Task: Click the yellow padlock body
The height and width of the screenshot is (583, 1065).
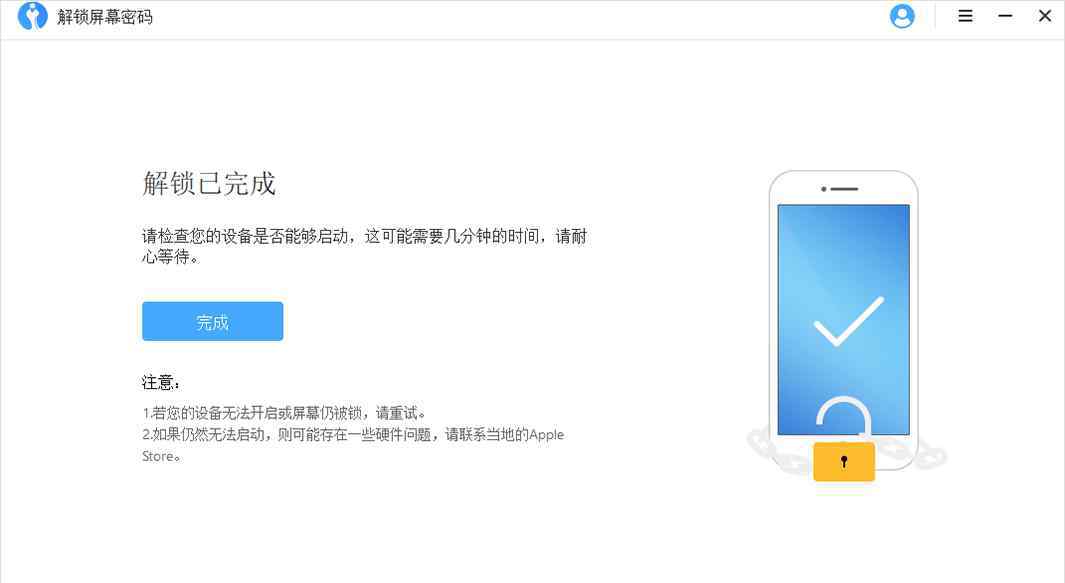Action: (844, 461)
